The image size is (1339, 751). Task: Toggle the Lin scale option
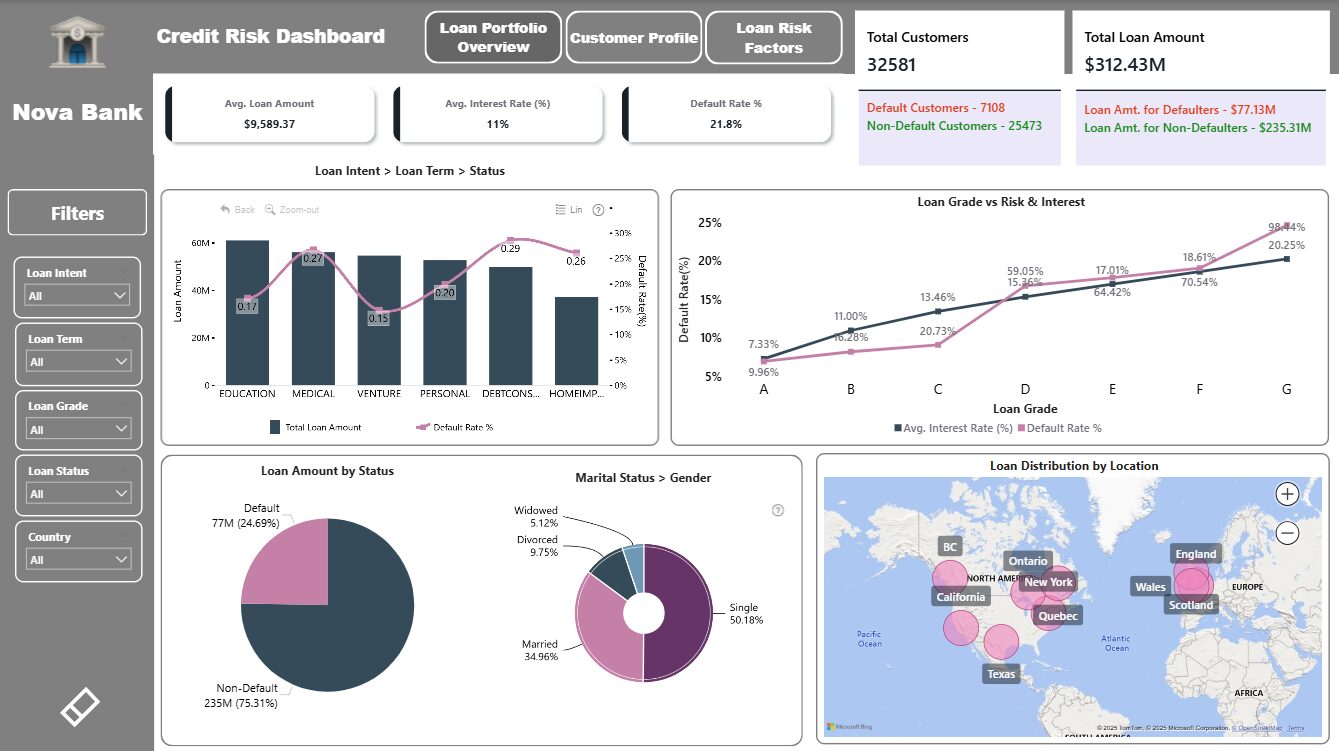569,210
